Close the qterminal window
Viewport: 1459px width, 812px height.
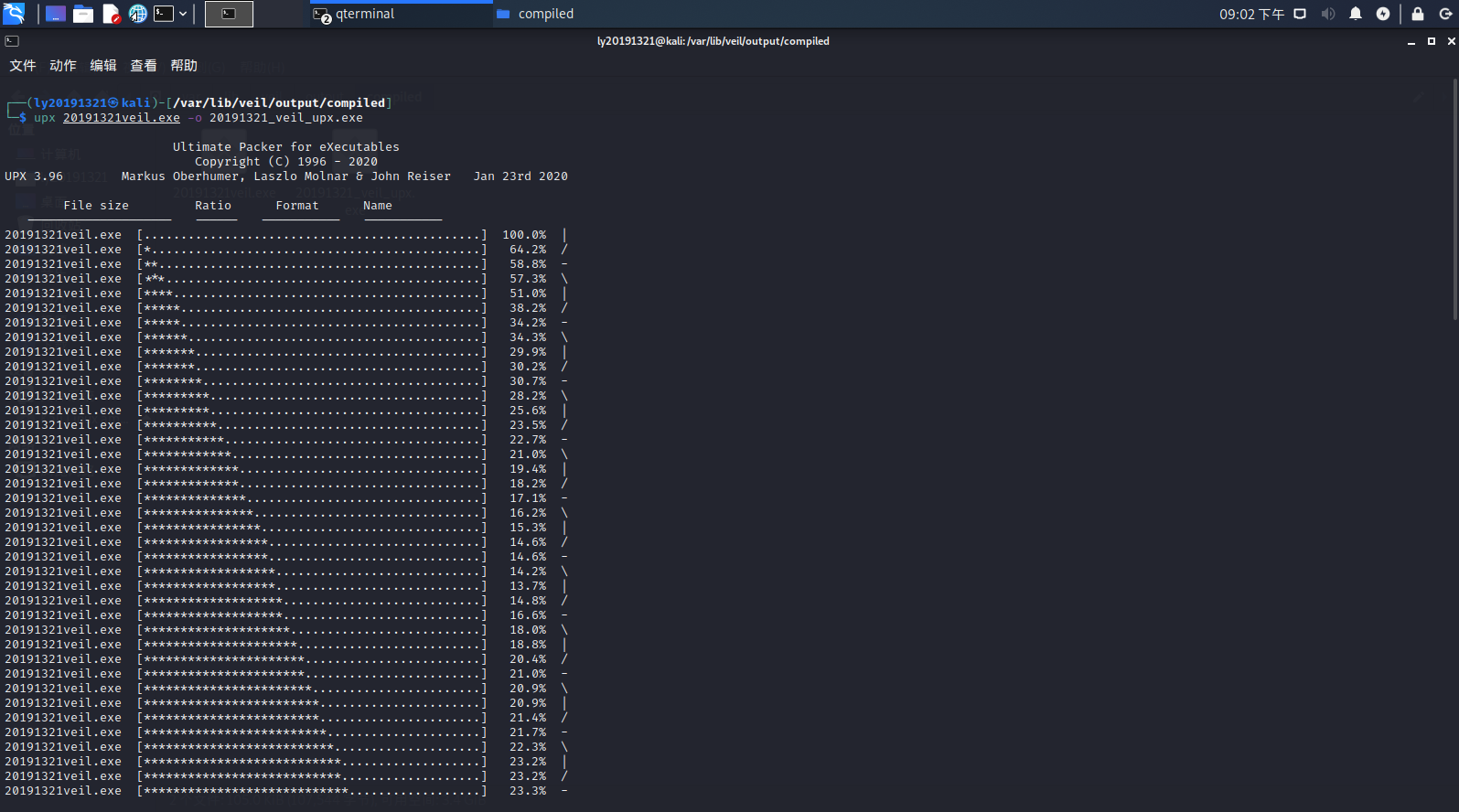point(1451,41)
